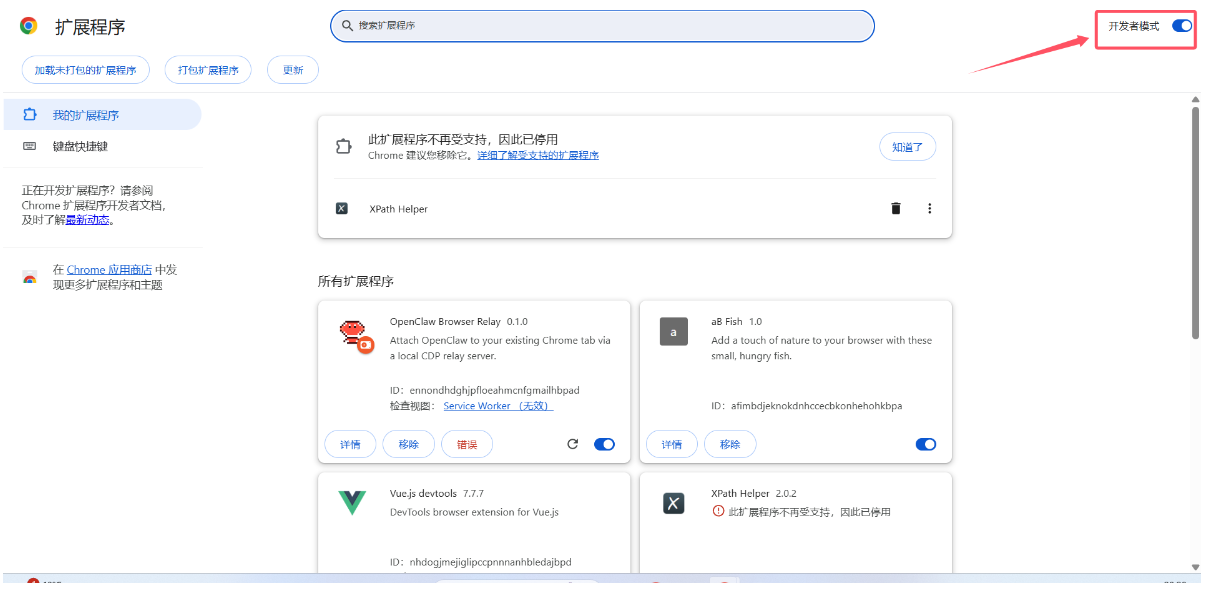1219x591 pixels.
Task: Select 我的扩展程序 in the sidebar
Action: (101, 115)
